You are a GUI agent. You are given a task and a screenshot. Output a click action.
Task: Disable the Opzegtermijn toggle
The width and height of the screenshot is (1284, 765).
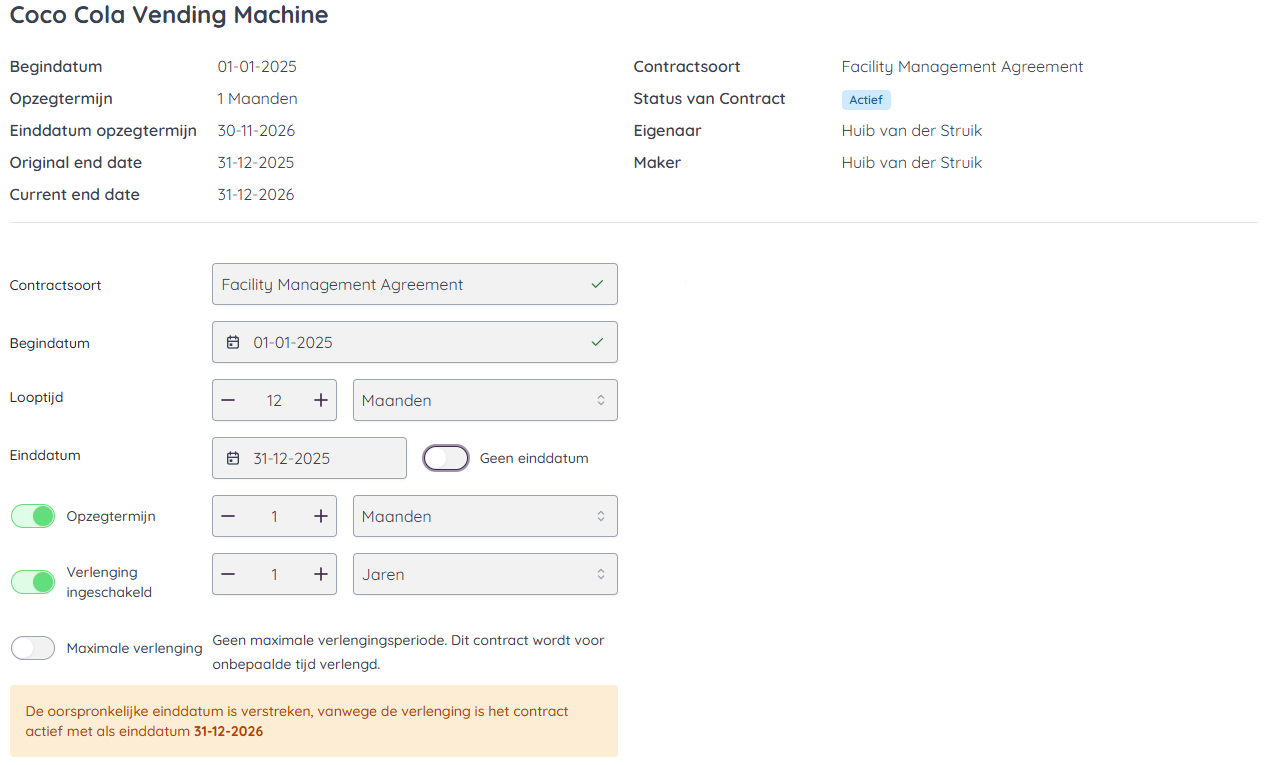pos(33,516)
